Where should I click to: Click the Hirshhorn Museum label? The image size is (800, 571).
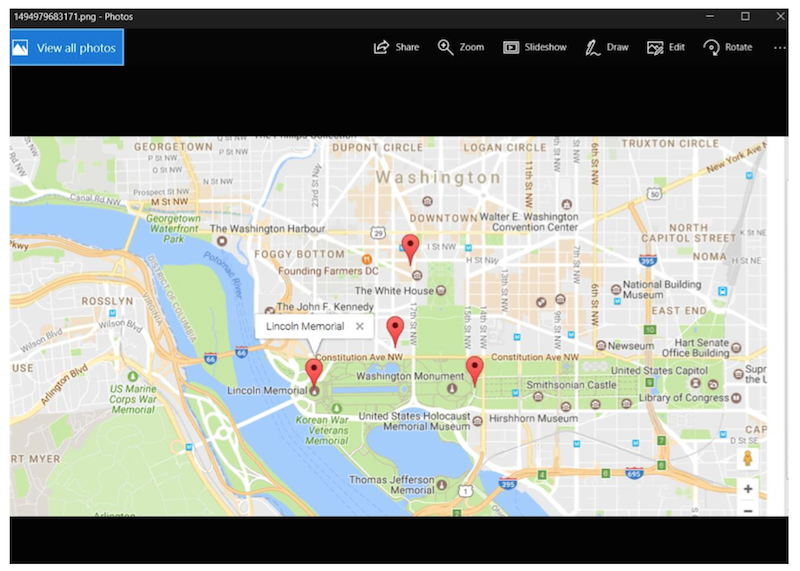click(534, 418)
